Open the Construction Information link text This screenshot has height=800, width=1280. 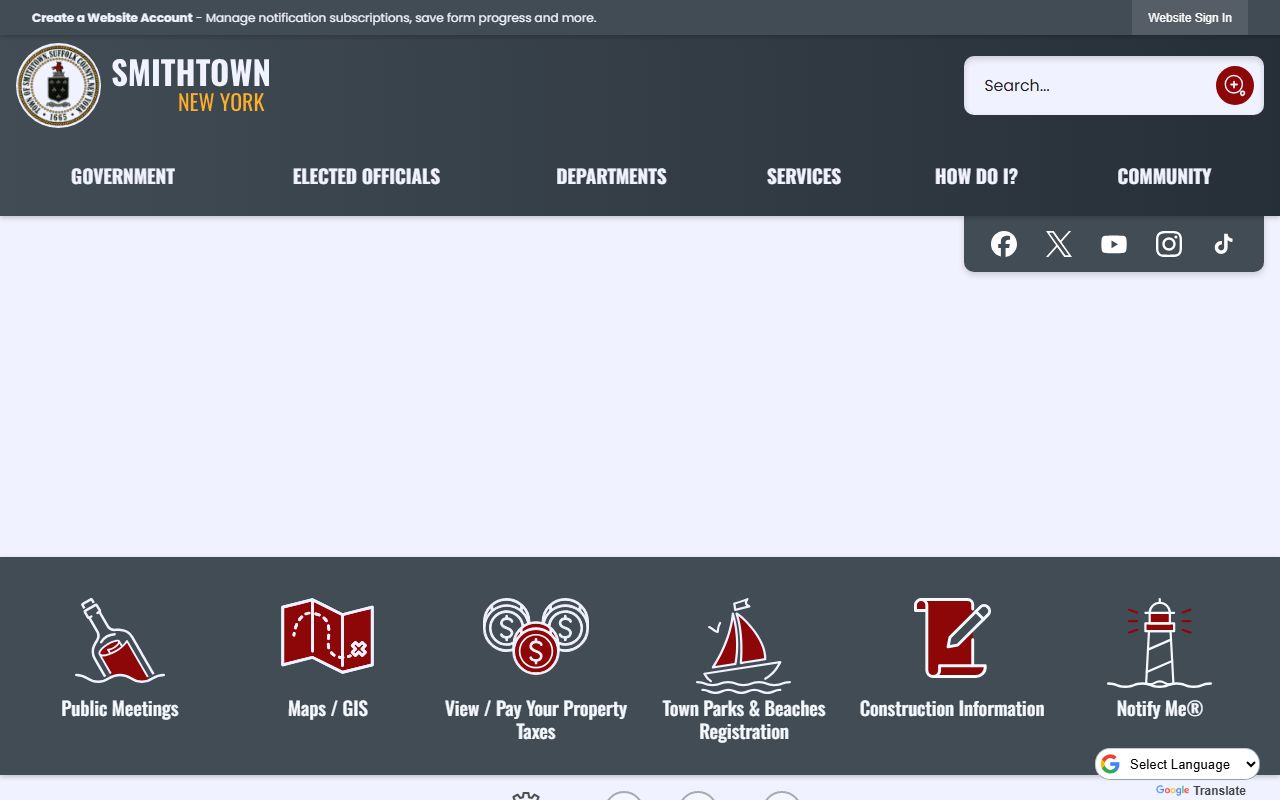[952, 708]
